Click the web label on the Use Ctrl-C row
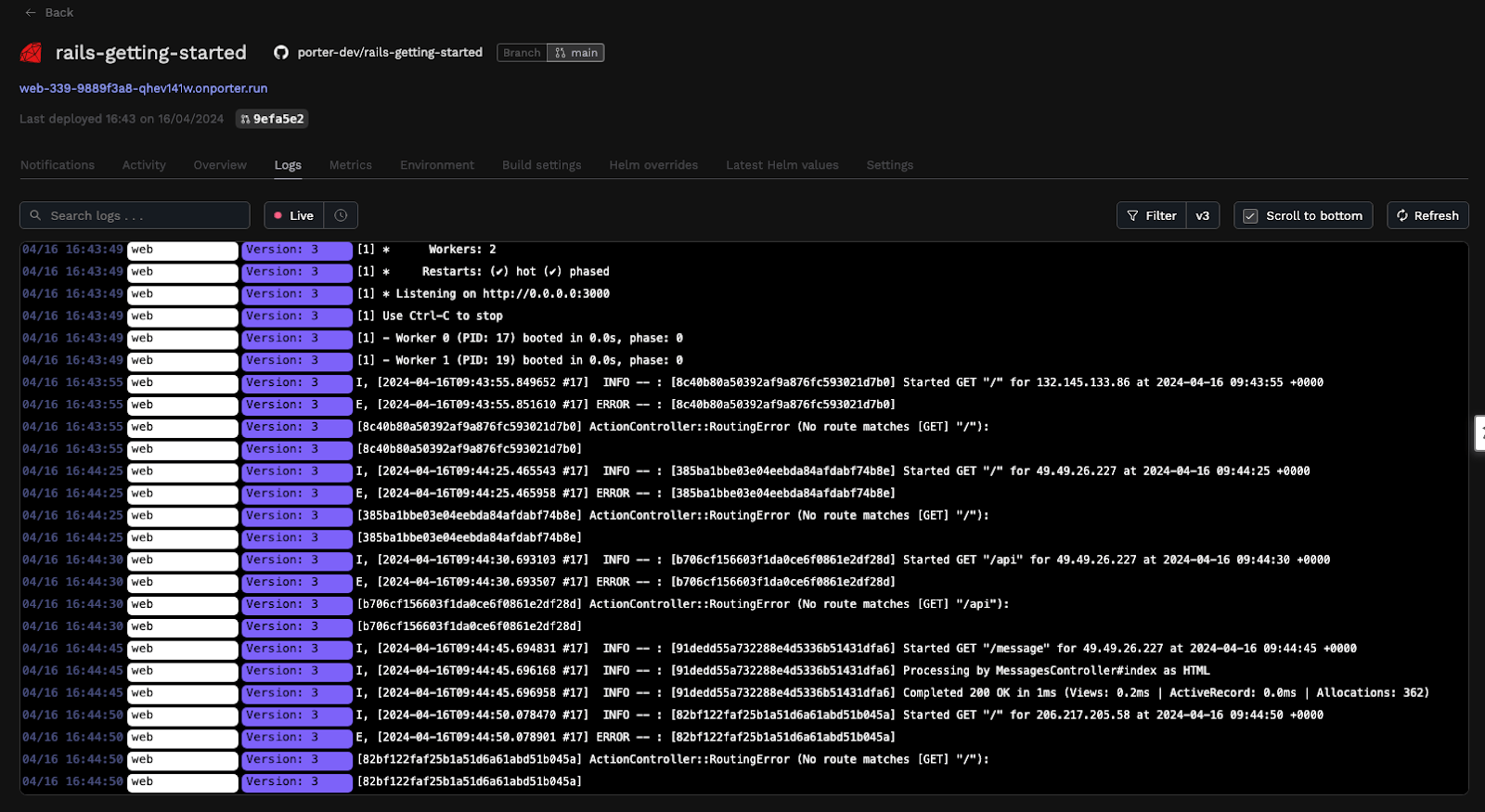This screenshot has height=812, width=1485. coord(183,317)
